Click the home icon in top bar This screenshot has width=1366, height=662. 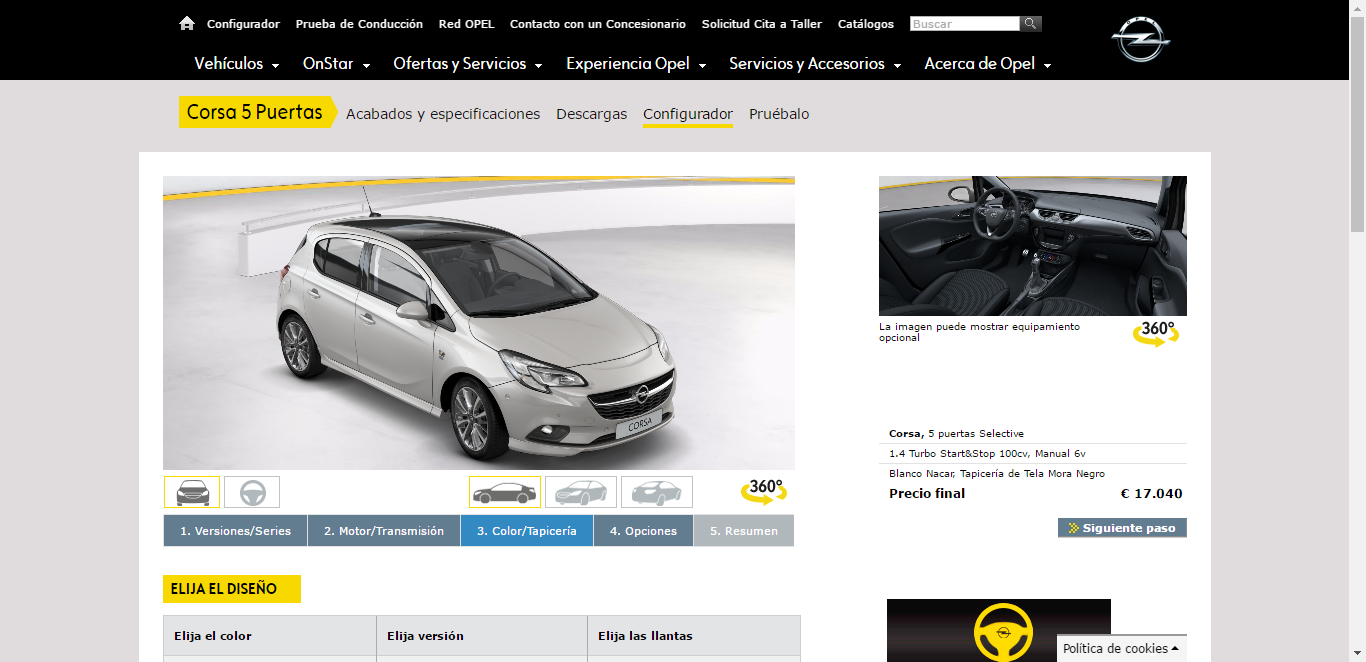[186, 23]
